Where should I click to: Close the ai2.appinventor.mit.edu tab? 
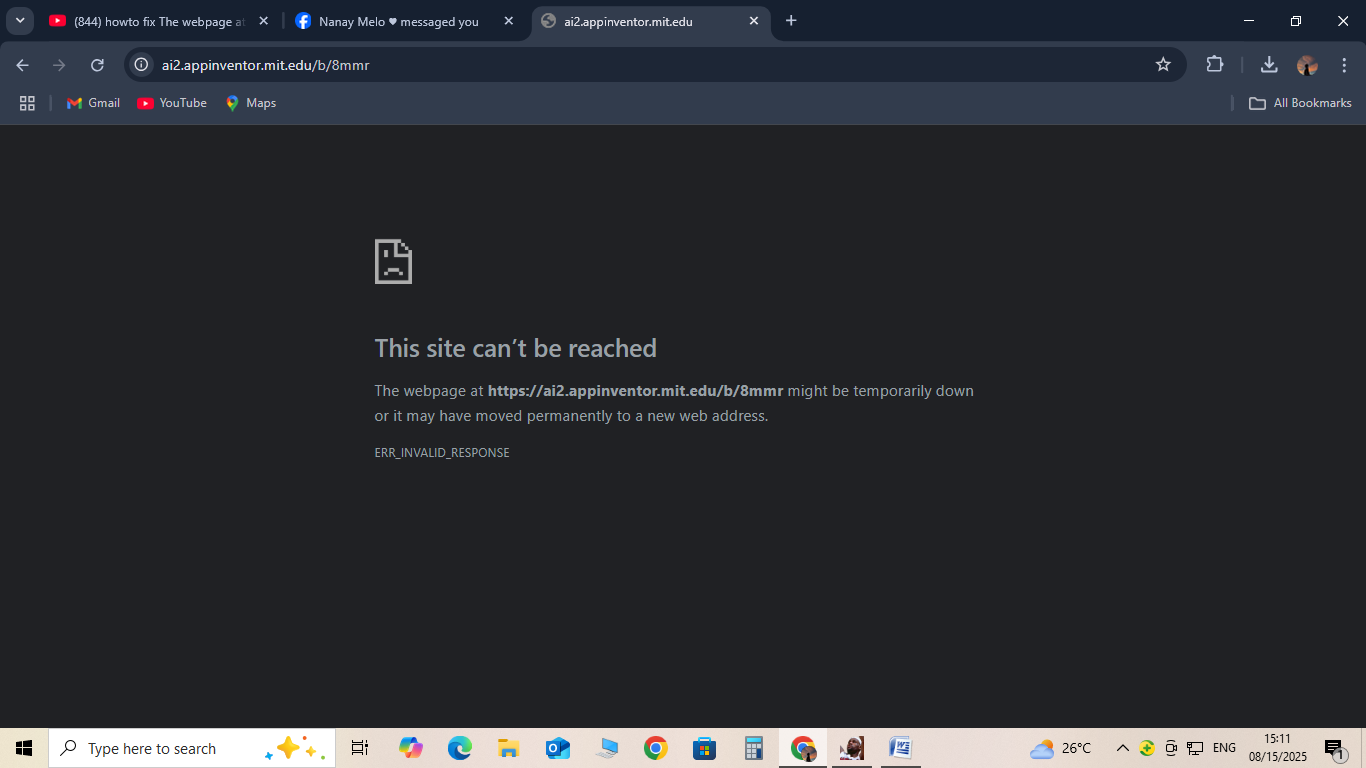point(754,21)
